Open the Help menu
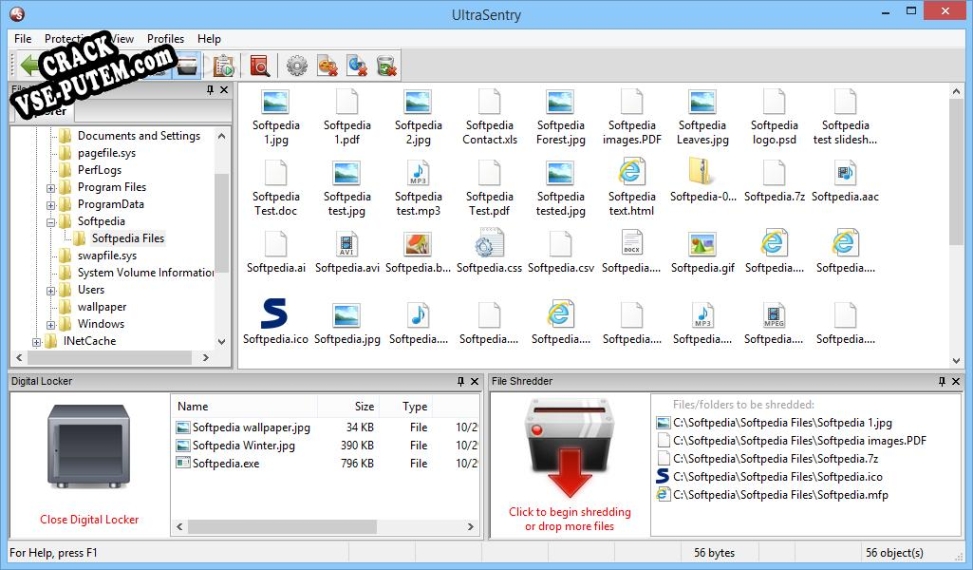Screen dimensions: 973x570 (209, 38)
